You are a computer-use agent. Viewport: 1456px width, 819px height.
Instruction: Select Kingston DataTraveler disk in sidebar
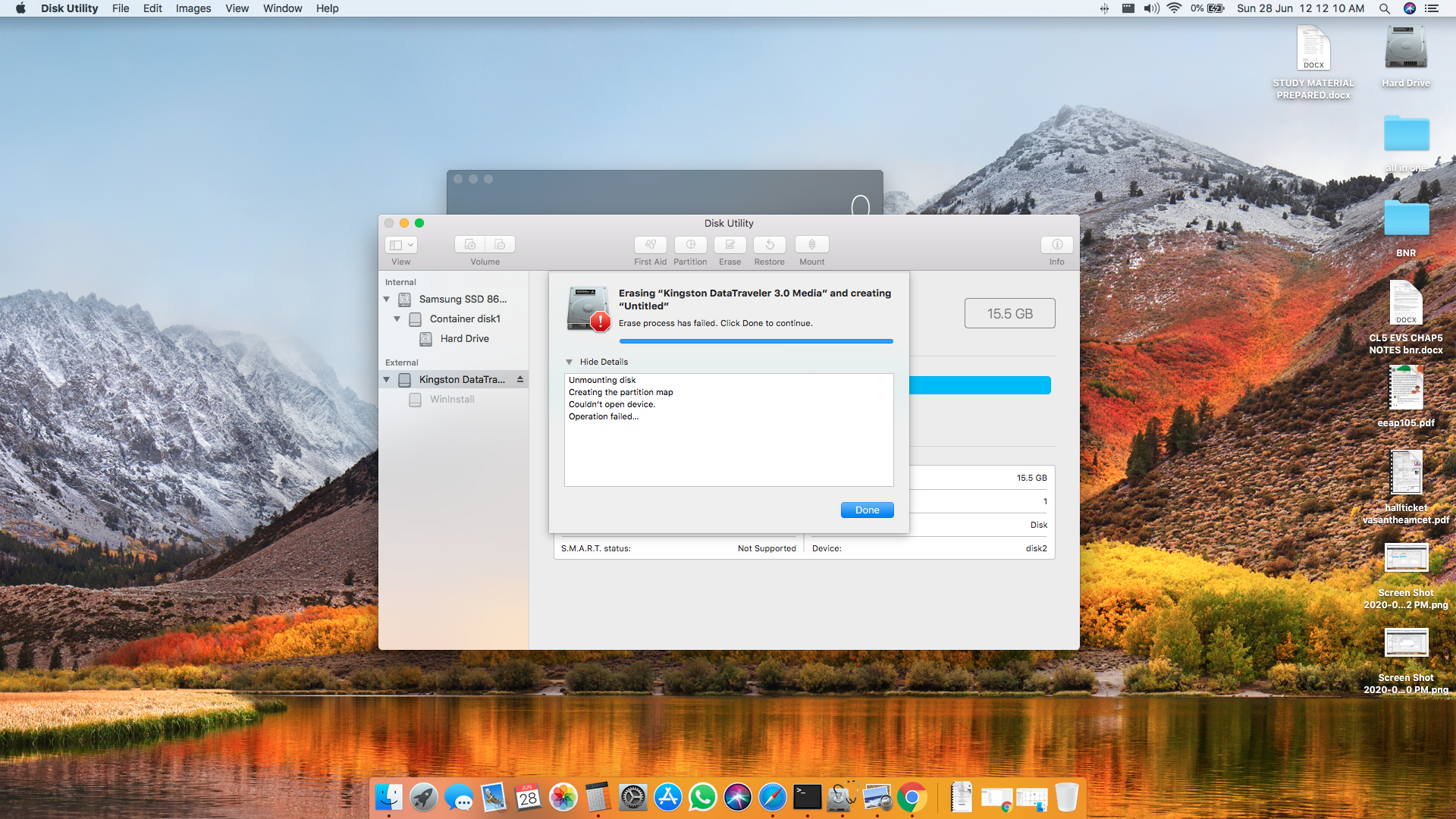pos(453,380)
